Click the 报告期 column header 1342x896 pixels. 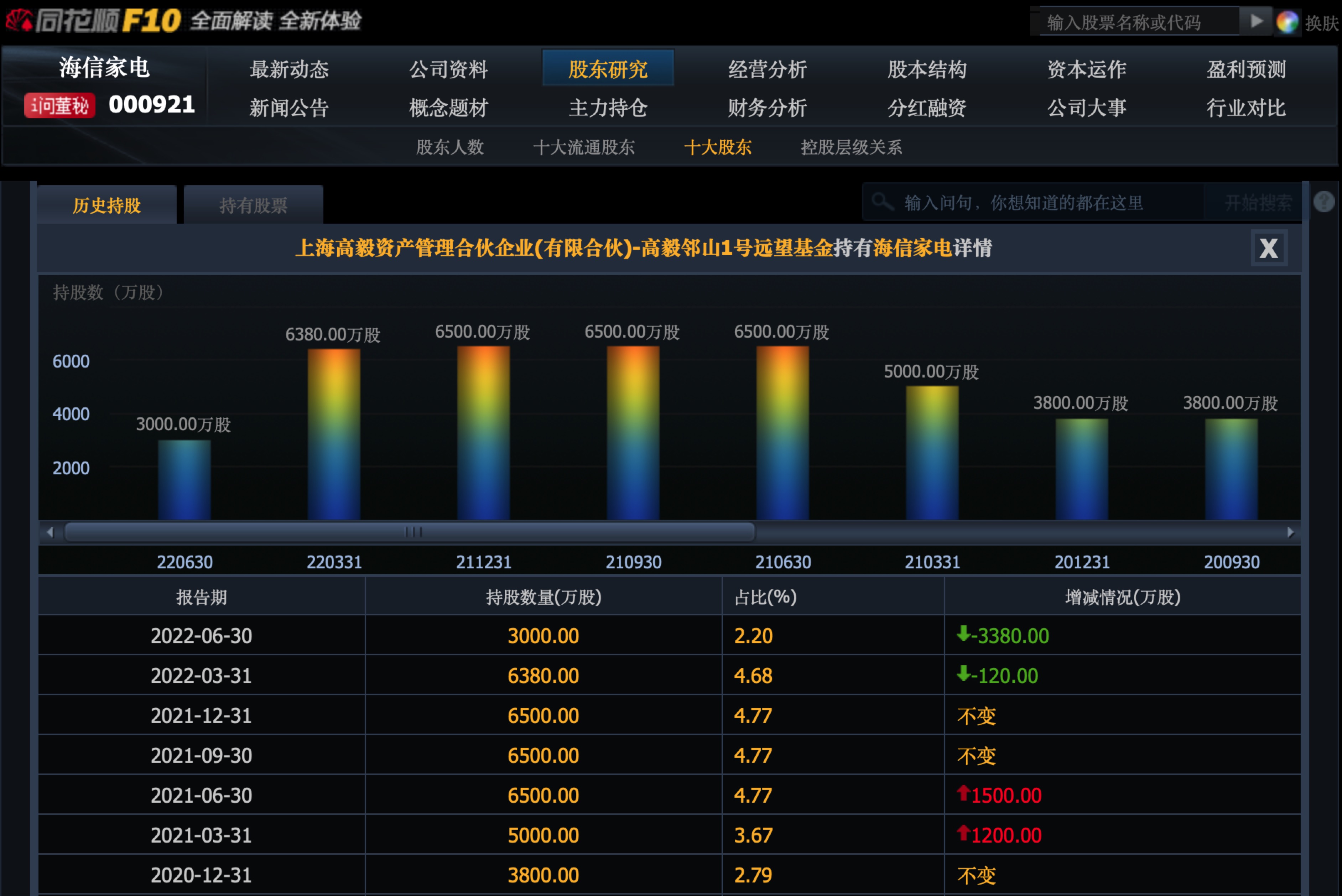point(201,597)
